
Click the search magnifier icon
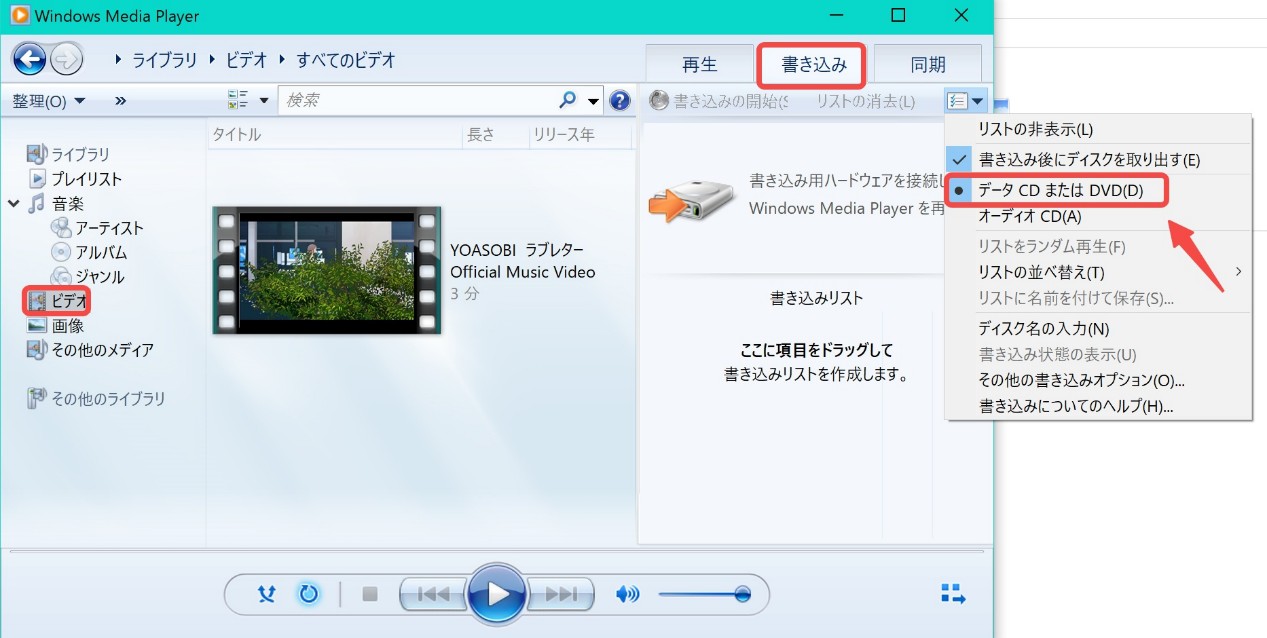coord(568,100)
